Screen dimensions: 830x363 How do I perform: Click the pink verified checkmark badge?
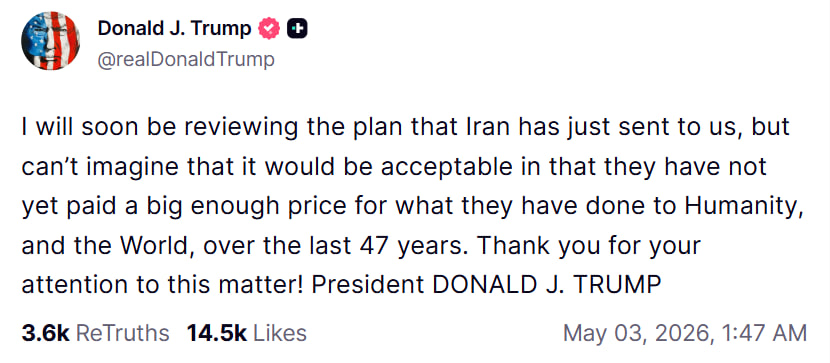269,29
